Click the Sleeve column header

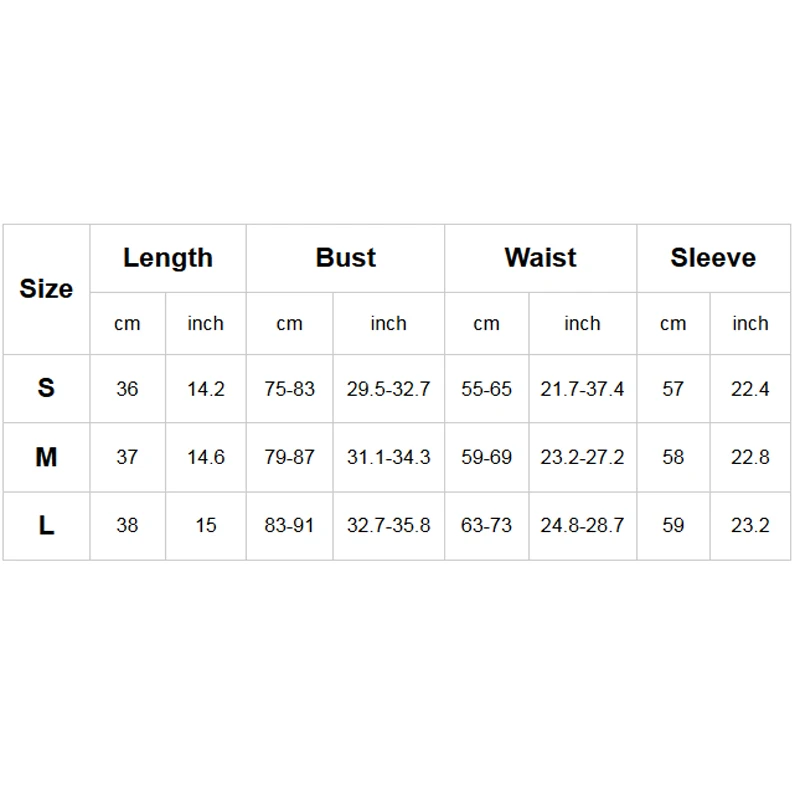(x=713, y=258)
